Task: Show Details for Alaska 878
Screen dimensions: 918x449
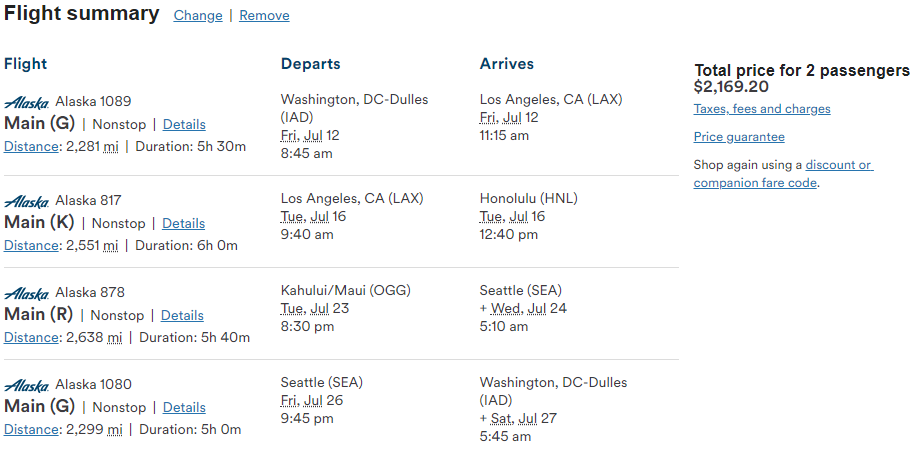Action: (x=182, y=316)
